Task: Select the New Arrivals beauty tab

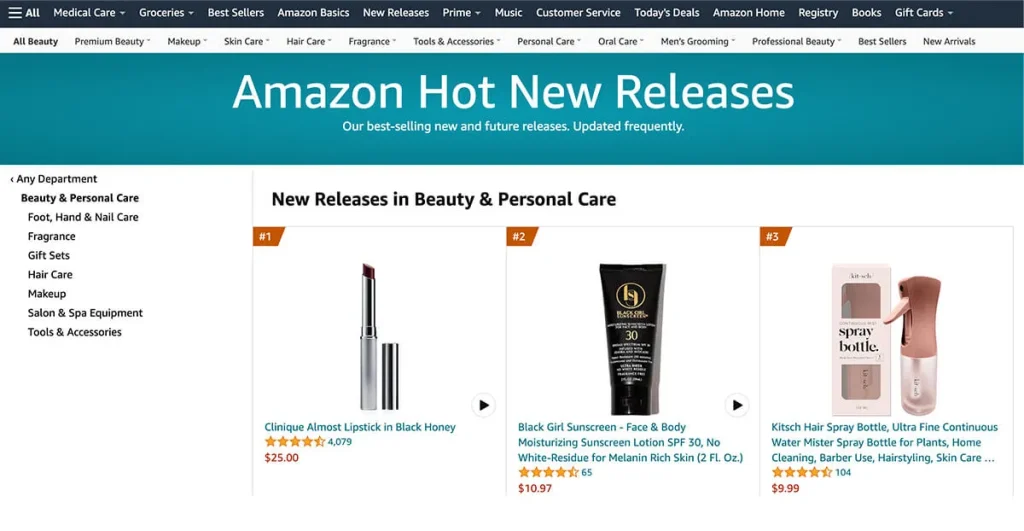Action: point(949,41)
